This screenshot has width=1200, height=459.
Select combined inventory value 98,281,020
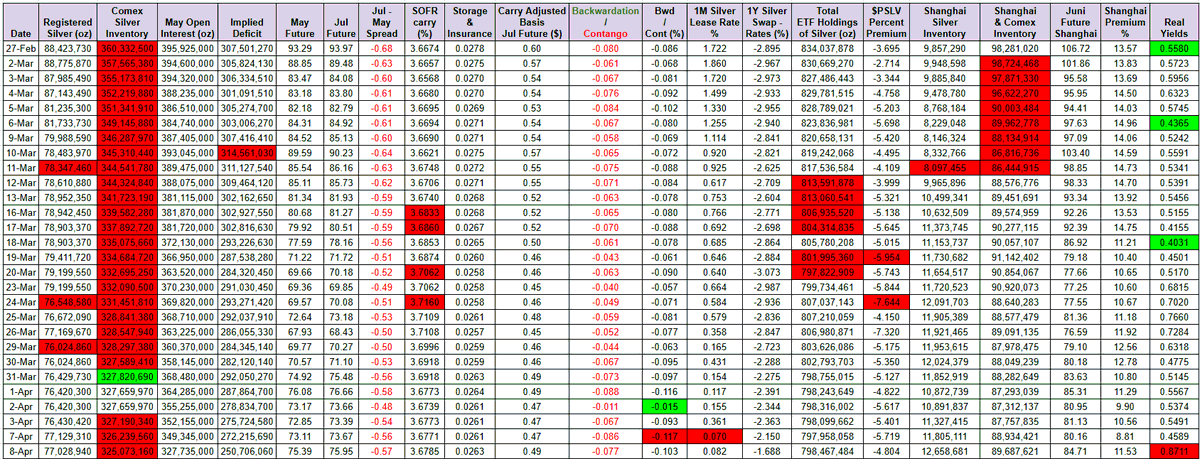click(1014, 48)
